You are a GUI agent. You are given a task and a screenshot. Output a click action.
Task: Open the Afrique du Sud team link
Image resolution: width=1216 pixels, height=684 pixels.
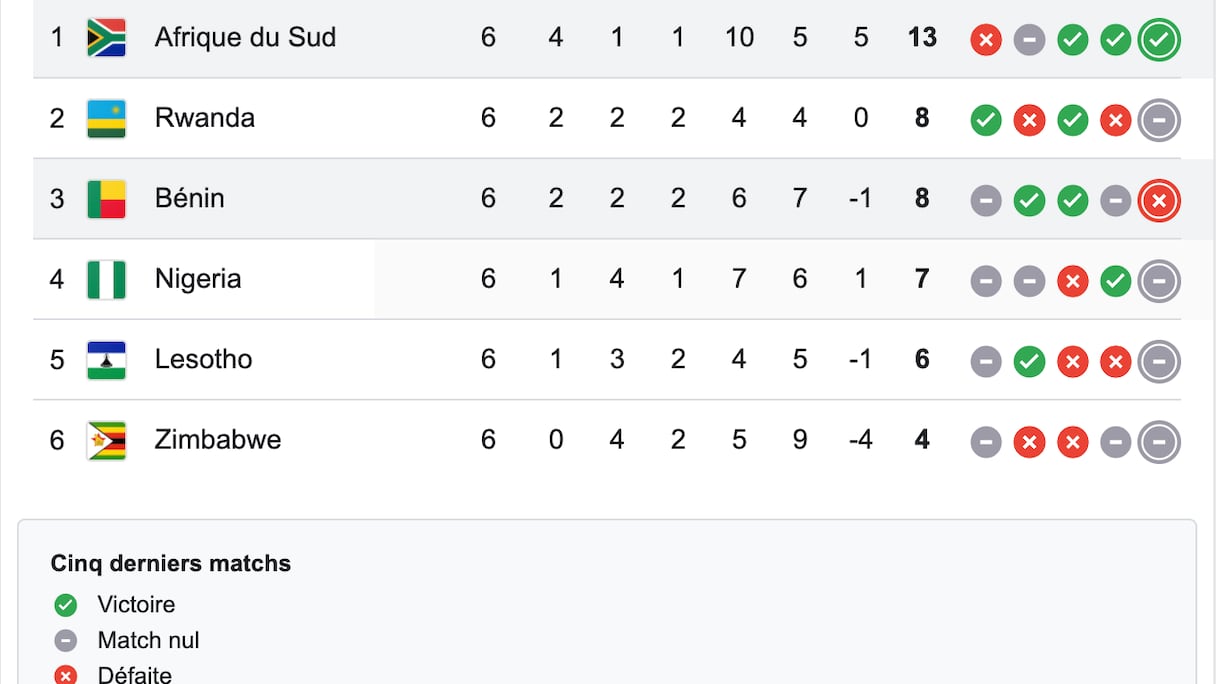point(245,38)
